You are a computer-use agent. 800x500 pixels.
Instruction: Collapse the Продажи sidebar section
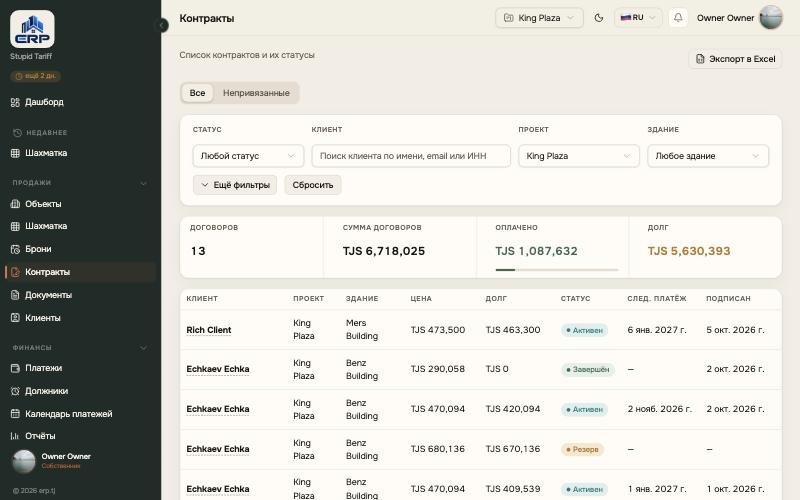pos(143,183)
